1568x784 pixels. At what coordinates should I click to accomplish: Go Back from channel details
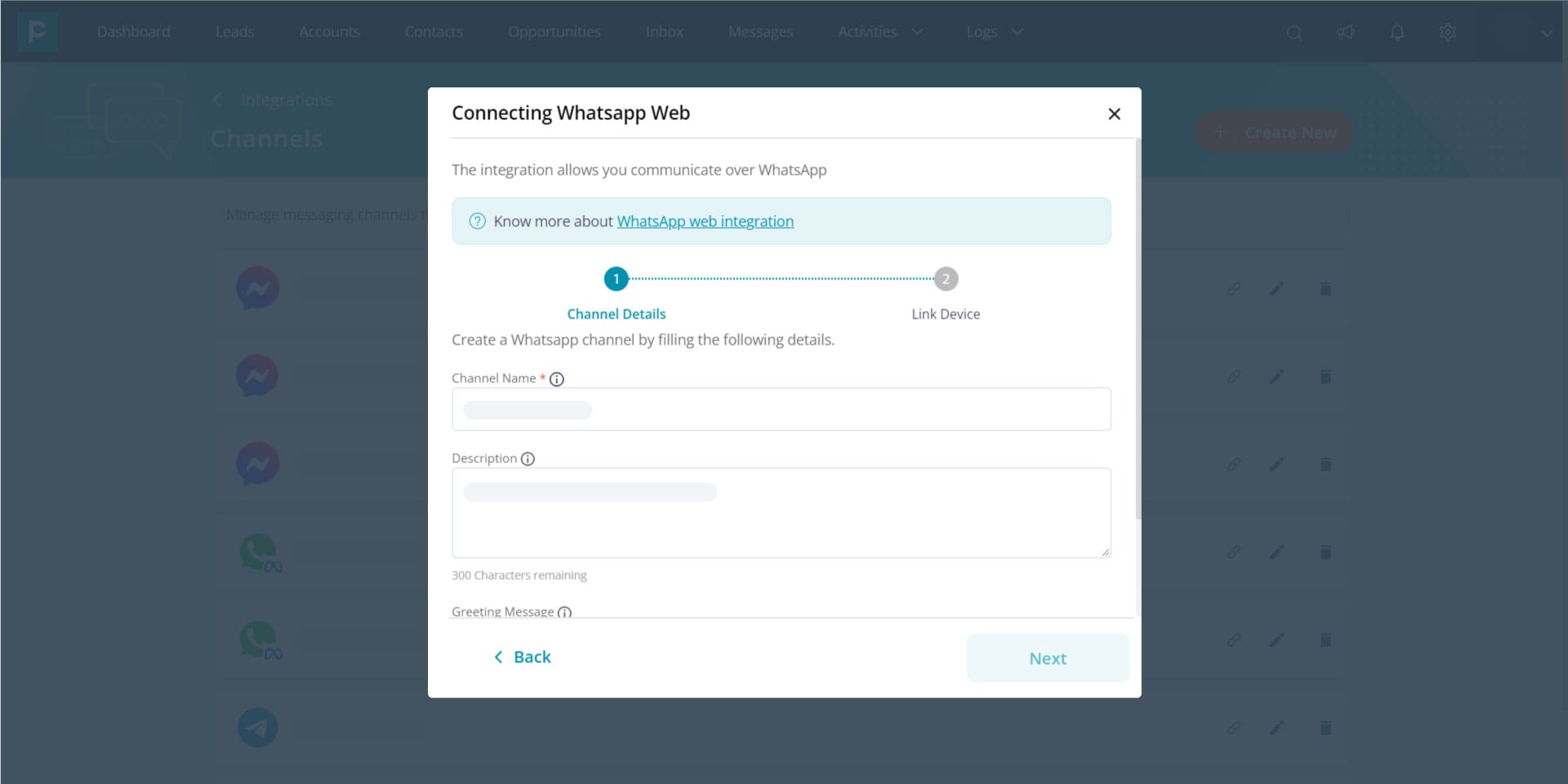tap(523, 657)
